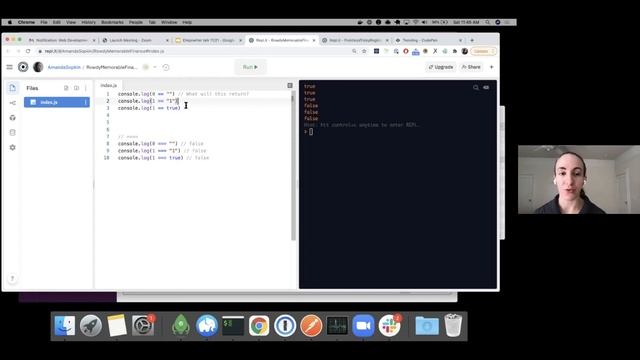This screenshot has width=640, height=360.
Task: Open Zoom from the Dock
Action: tap(363, 326)
